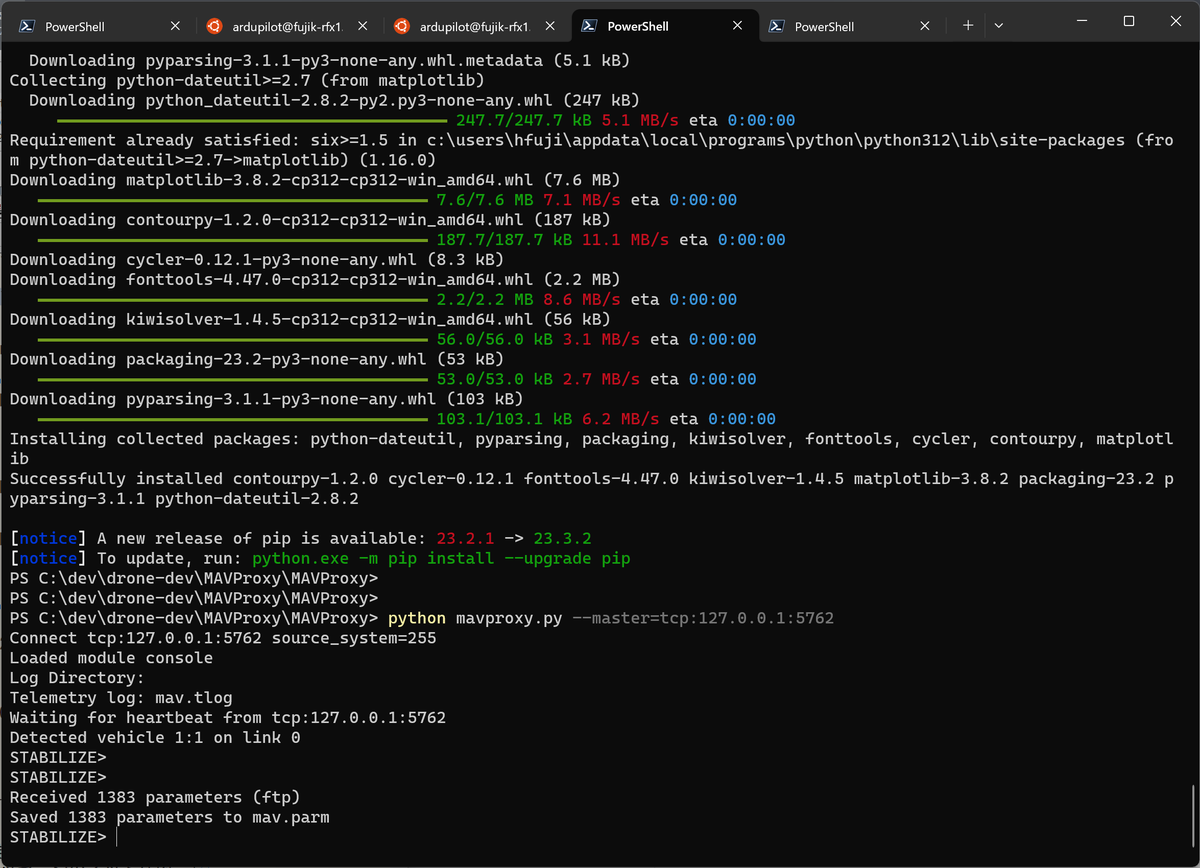This screenshot has height=868, width=1200.
Task: Click 'Downloading cycler-0.12.1-py3-none-any.whl' line
Action: [x=257, y=259]
